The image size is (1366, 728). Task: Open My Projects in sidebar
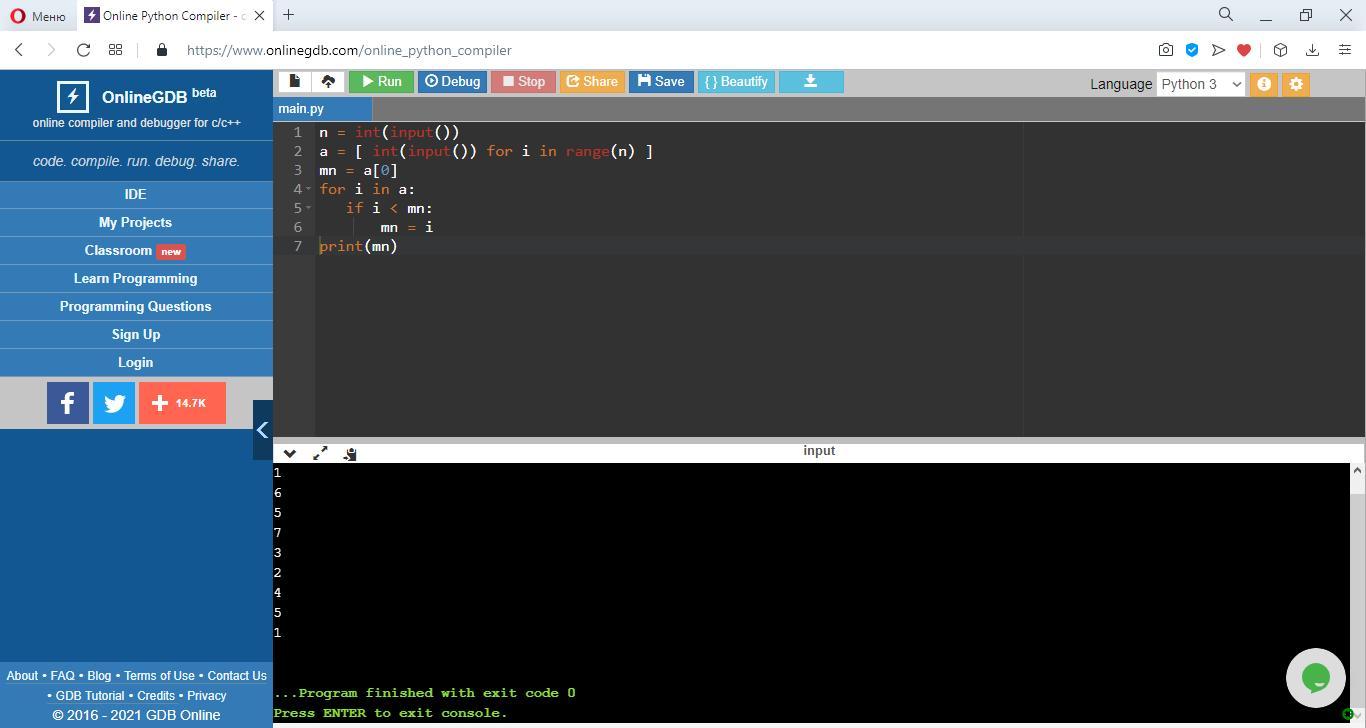(x=136, y=222)
